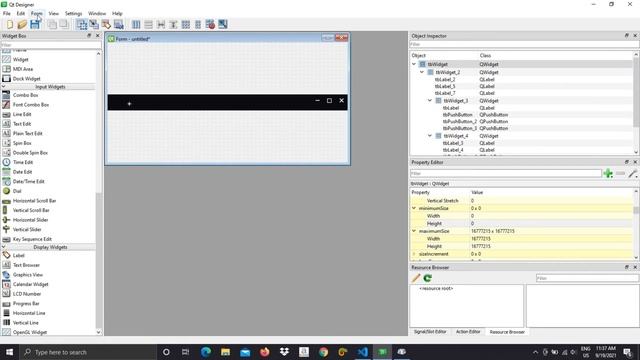This screenshot has height=360, width=640.
Task: Click the Windows Start button
Action: tap(9, 352)
